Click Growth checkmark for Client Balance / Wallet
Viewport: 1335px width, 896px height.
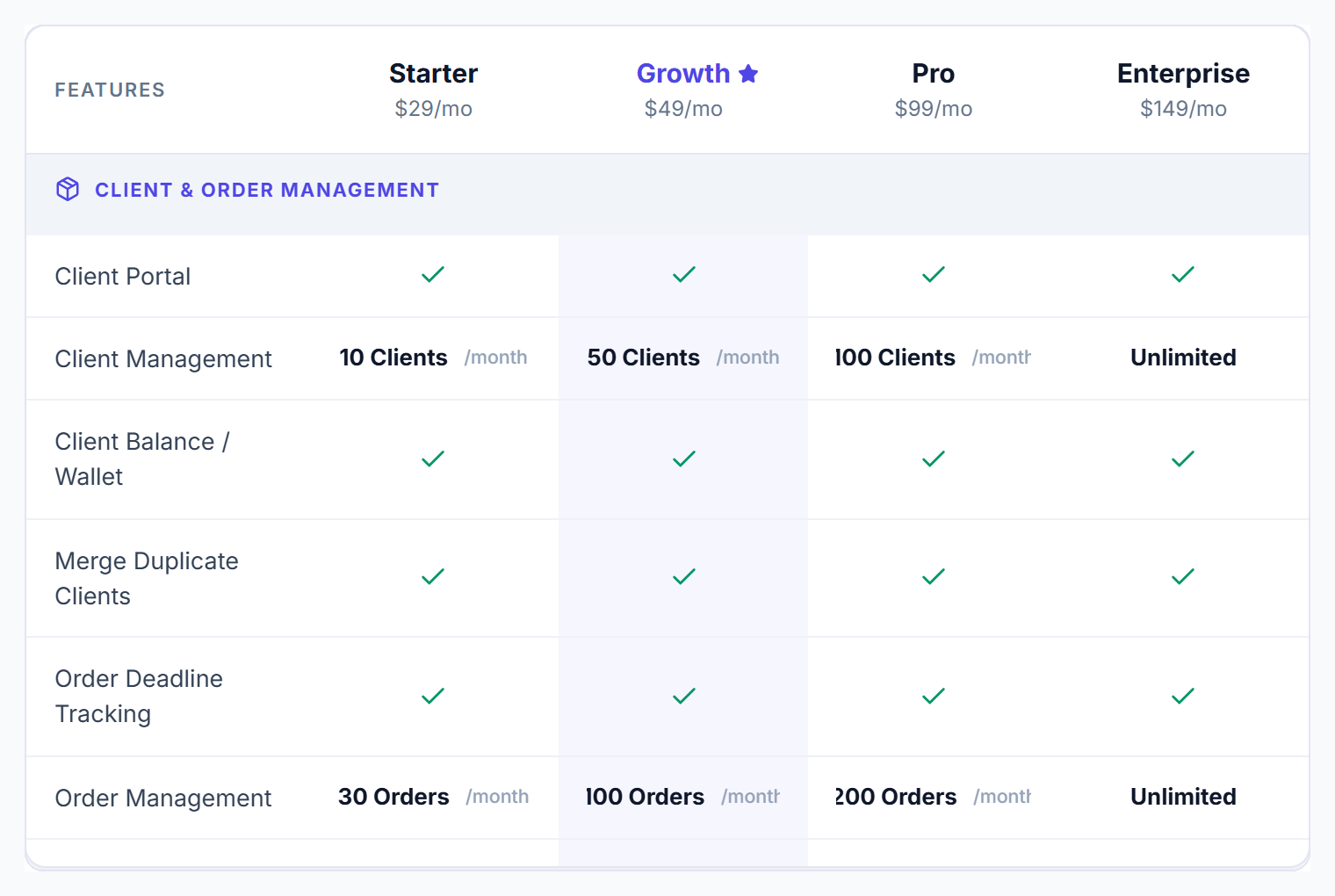(684, 459)
